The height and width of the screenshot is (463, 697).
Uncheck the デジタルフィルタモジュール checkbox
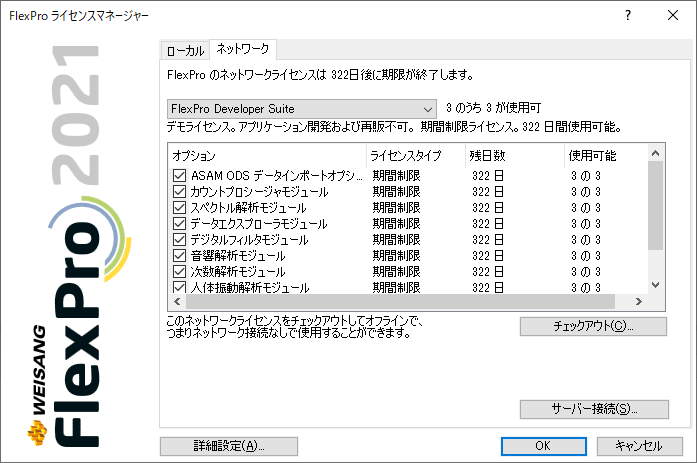click(180, 240)
